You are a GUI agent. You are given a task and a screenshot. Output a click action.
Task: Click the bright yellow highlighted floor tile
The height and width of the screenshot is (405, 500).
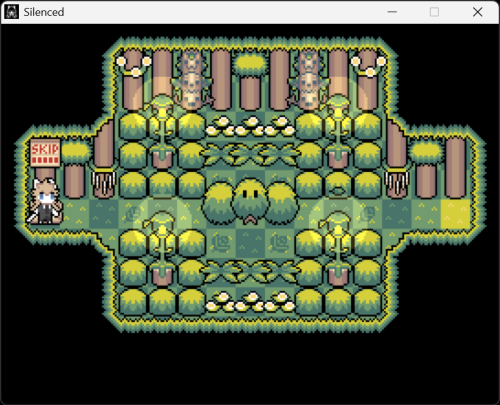point(455,213)
